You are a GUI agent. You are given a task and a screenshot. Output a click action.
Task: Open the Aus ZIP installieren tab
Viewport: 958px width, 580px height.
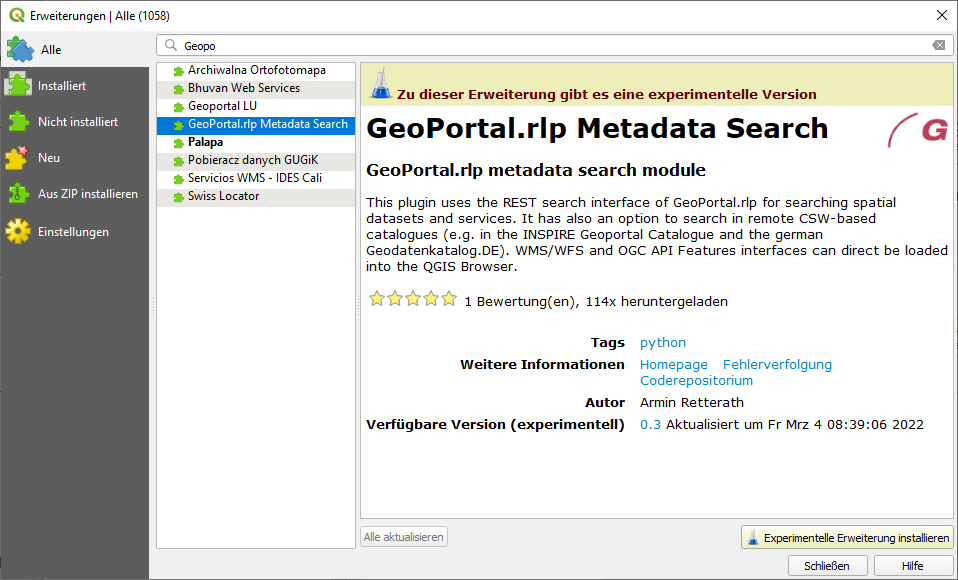pos(75,194)
